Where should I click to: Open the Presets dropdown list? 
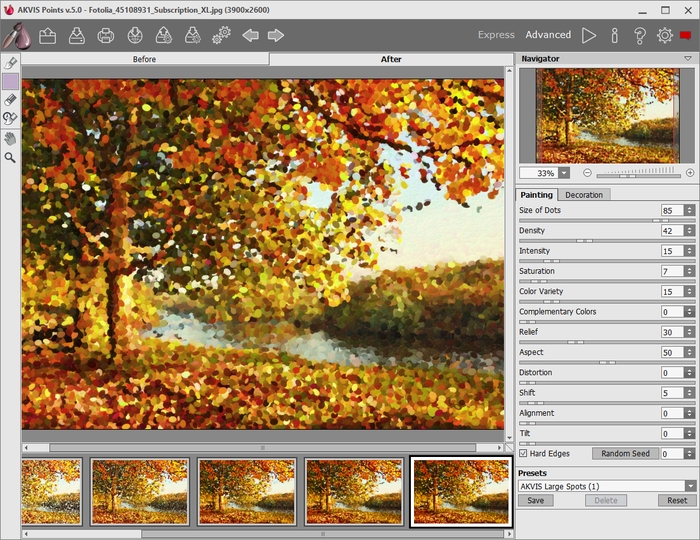pos(691,486)
